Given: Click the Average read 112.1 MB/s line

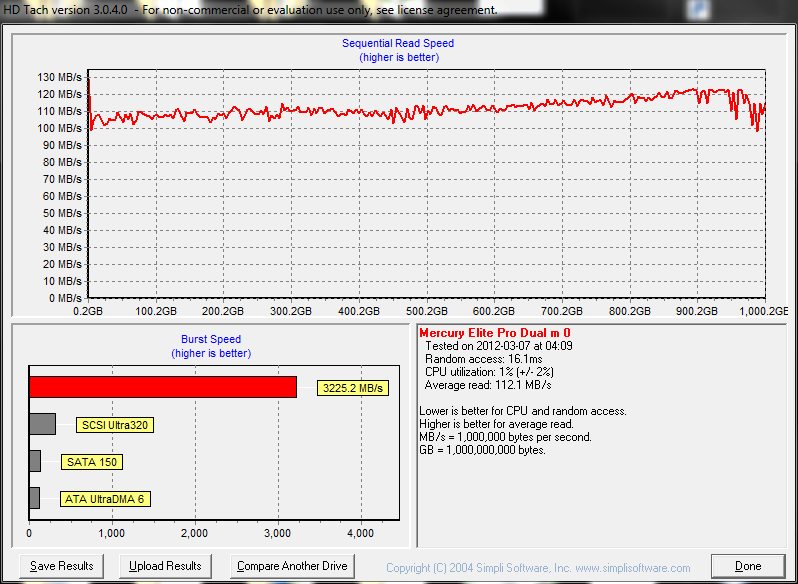Looking at the screenshot, I should click(x=488, y=385).
